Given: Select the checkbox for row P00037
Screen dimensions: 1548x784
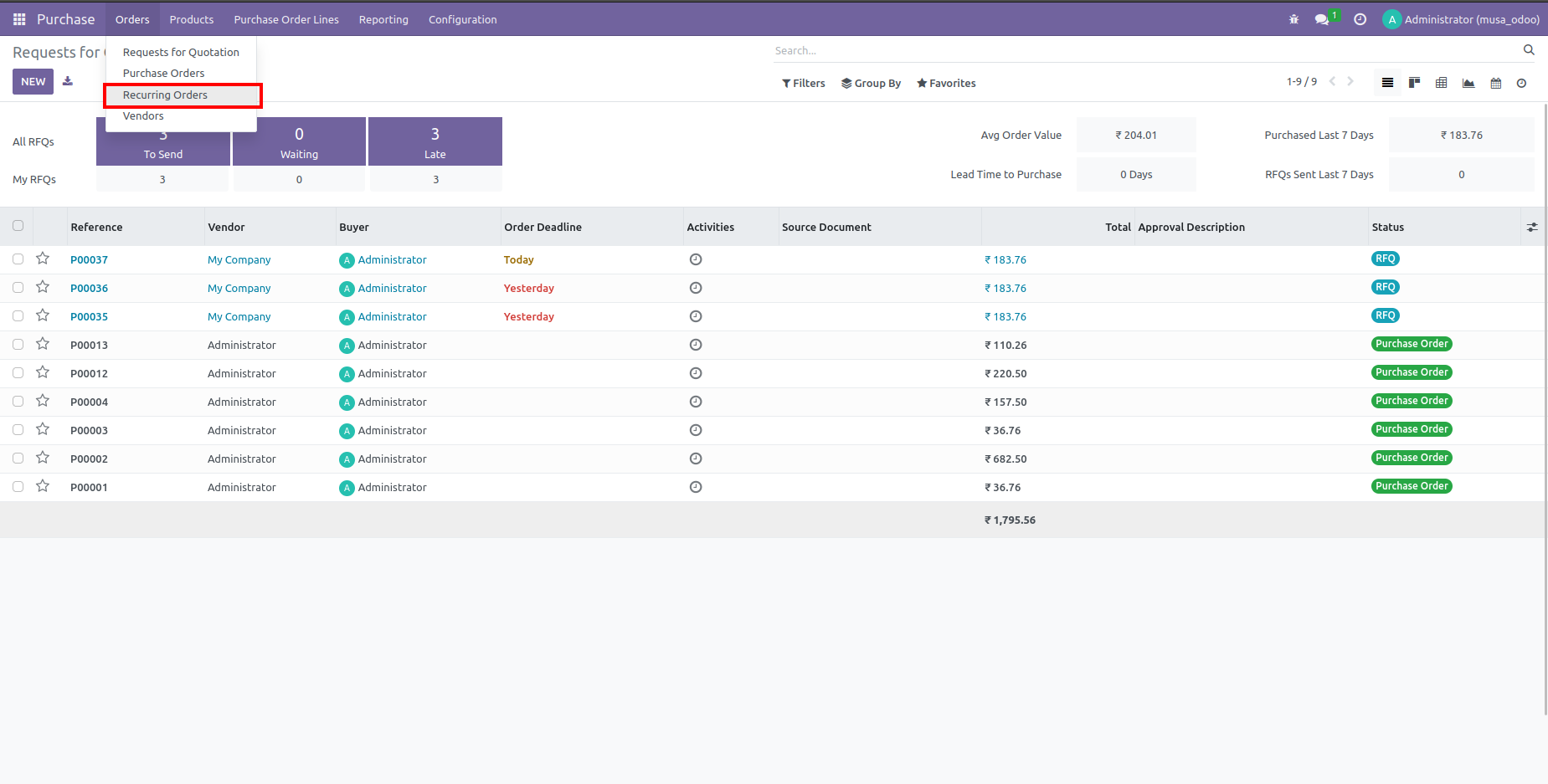Looking at the screenshot, I should pos(18,259).
